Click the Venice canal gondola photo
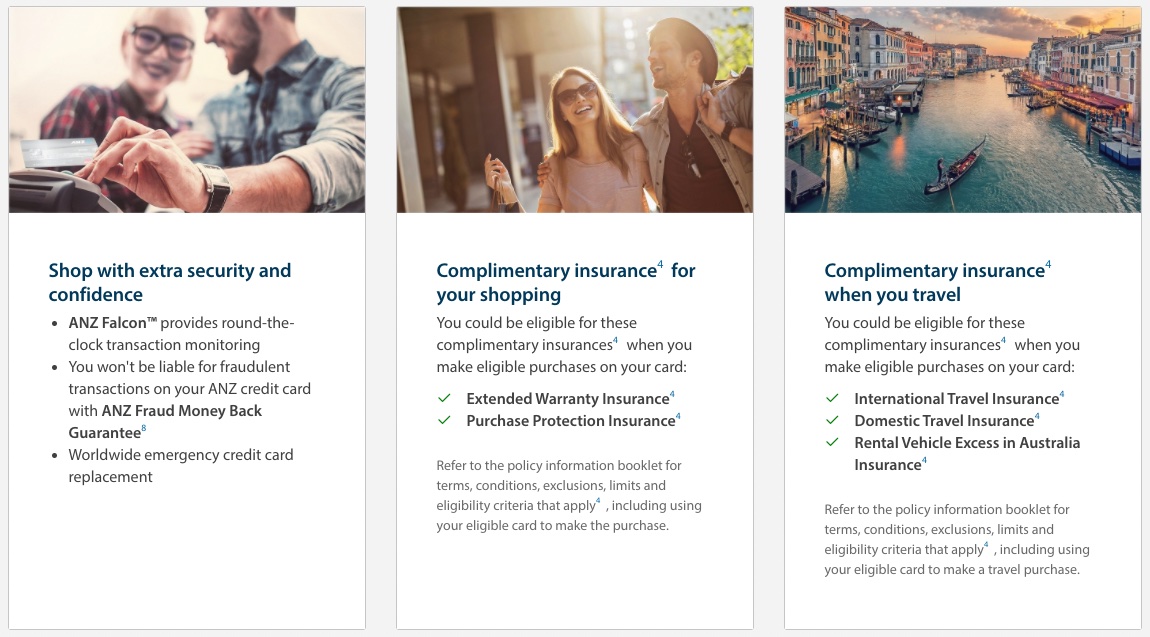The height and width of the screenshot is (637, 1150). pos(963,110)
